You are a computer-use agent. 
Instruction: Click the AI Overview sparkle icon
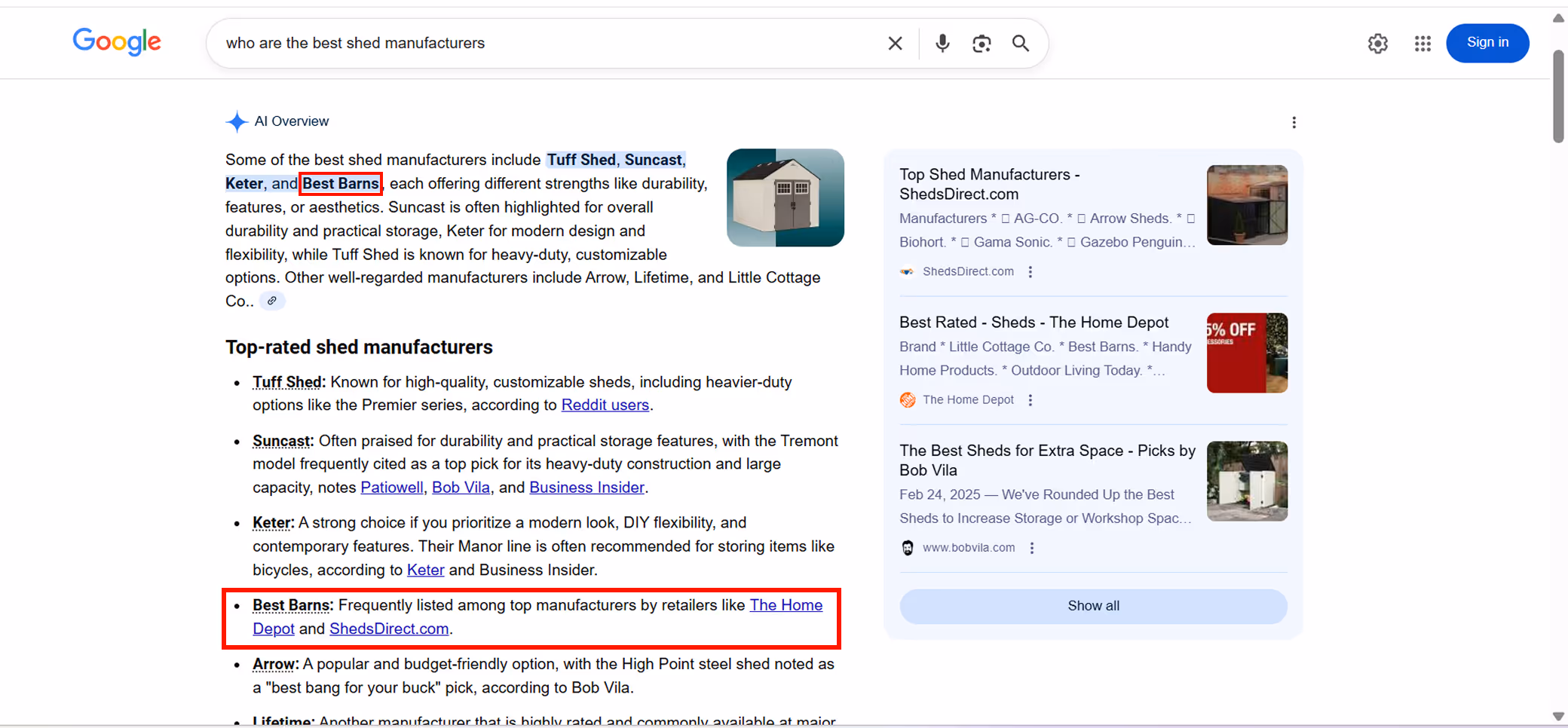237,121
